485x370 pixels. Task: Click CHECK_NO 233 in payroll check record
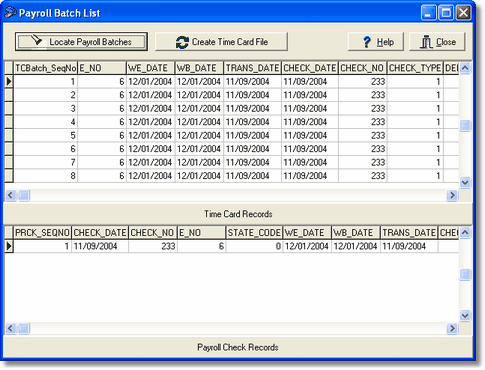pos(153,246)
